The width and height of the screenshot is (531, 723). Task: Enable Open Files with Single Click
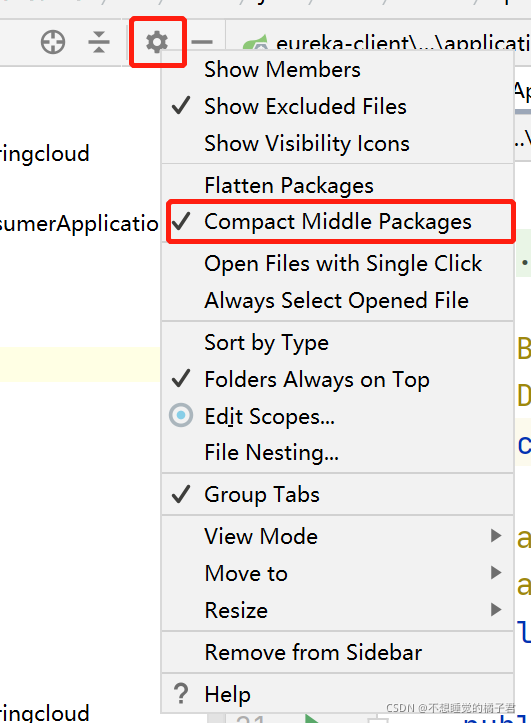pyautogui.click(x=337, y=264)
